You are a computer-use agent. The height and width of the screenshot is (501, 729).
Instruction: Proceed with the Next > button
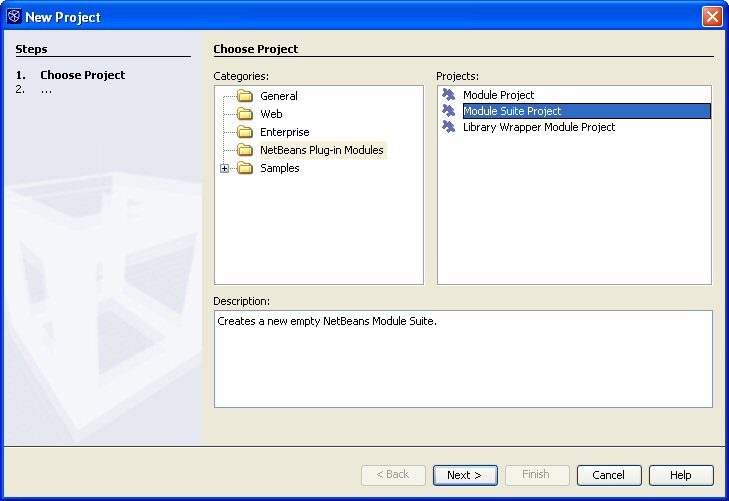pyautogui.click(x=465, y=475)
